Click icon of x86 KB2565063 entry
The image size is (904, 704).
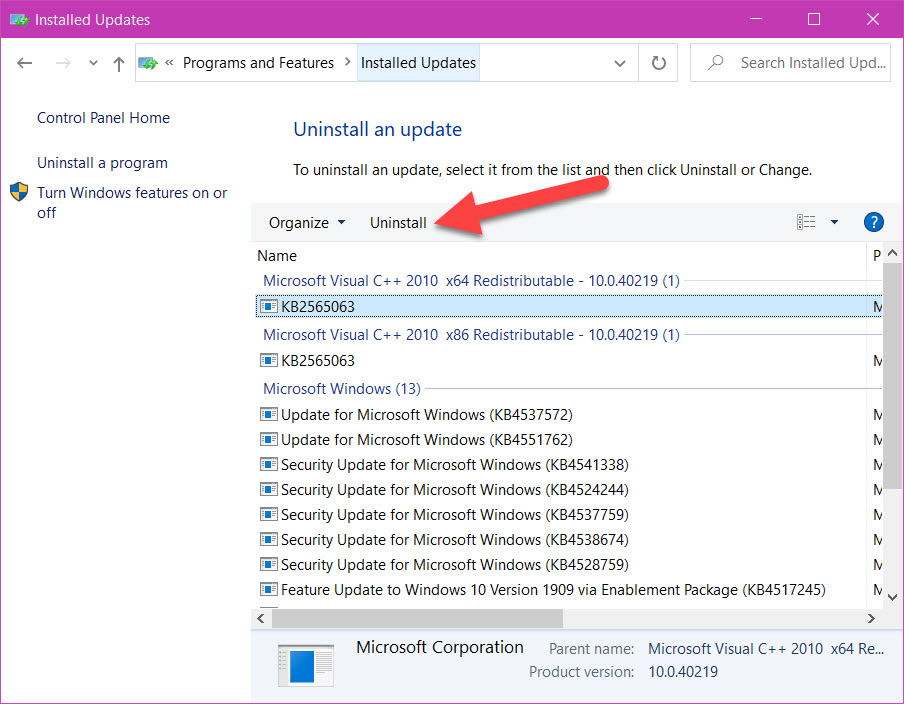(269, 360)
